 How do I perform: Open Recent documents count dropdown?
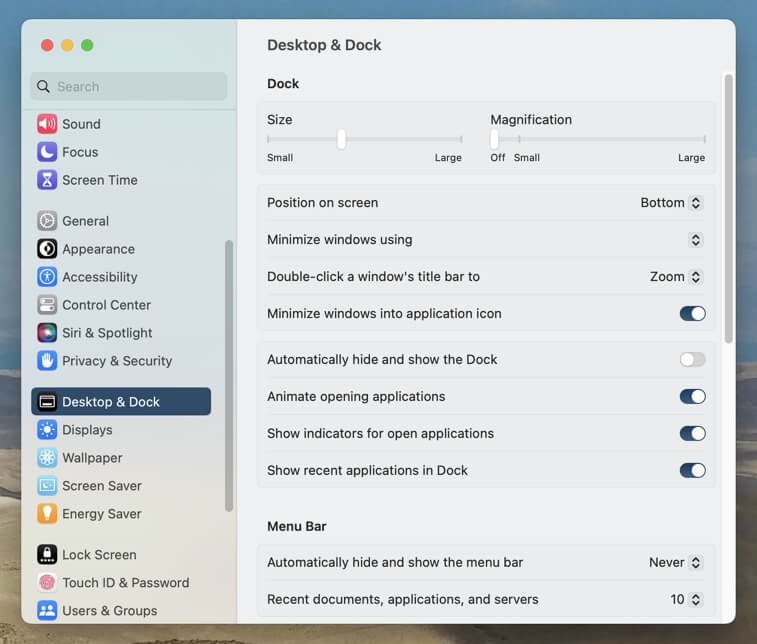click(686, 600)
